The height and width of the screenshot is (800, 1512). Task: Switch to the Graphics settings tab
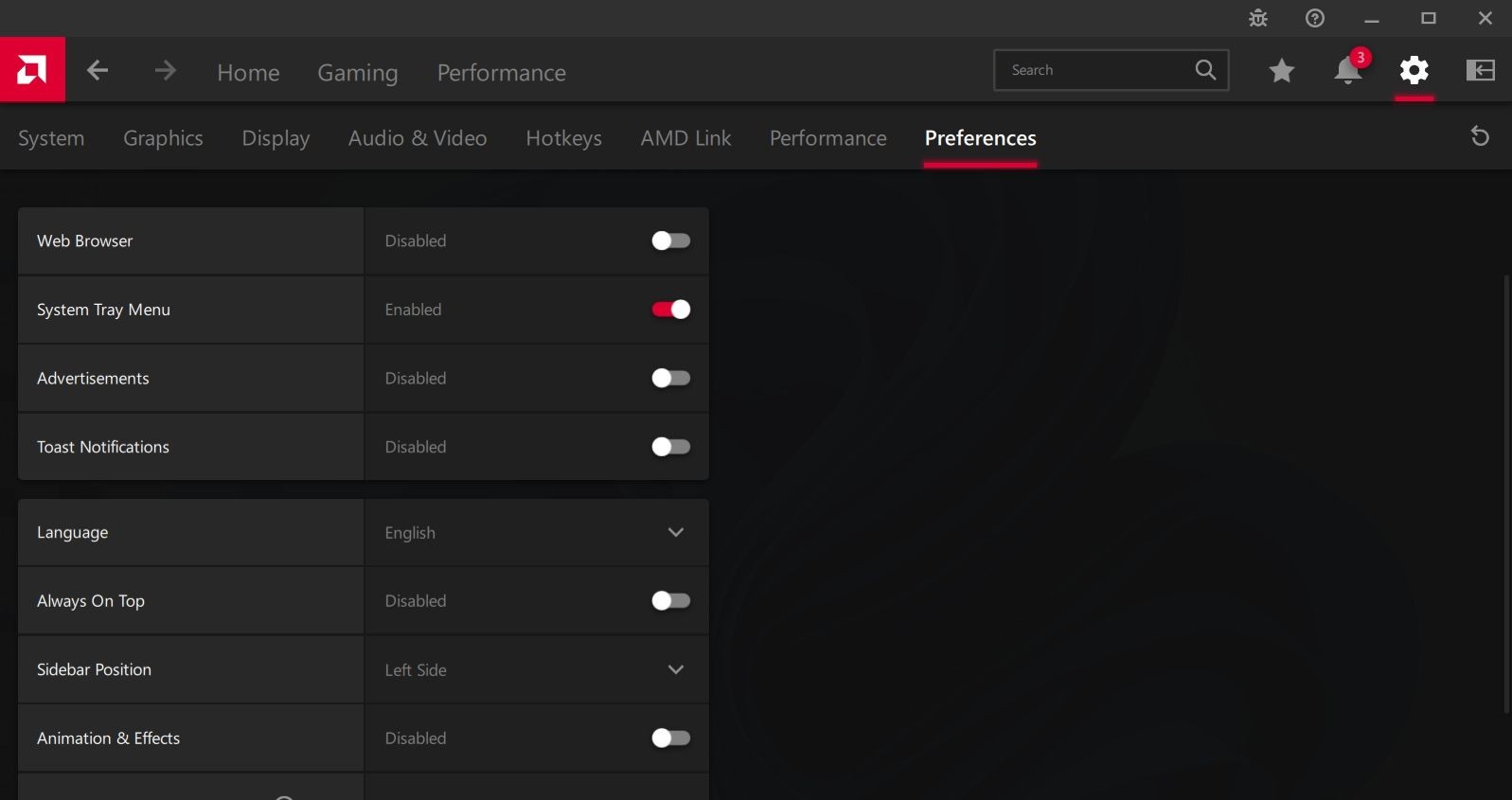[x=163, y=138]
